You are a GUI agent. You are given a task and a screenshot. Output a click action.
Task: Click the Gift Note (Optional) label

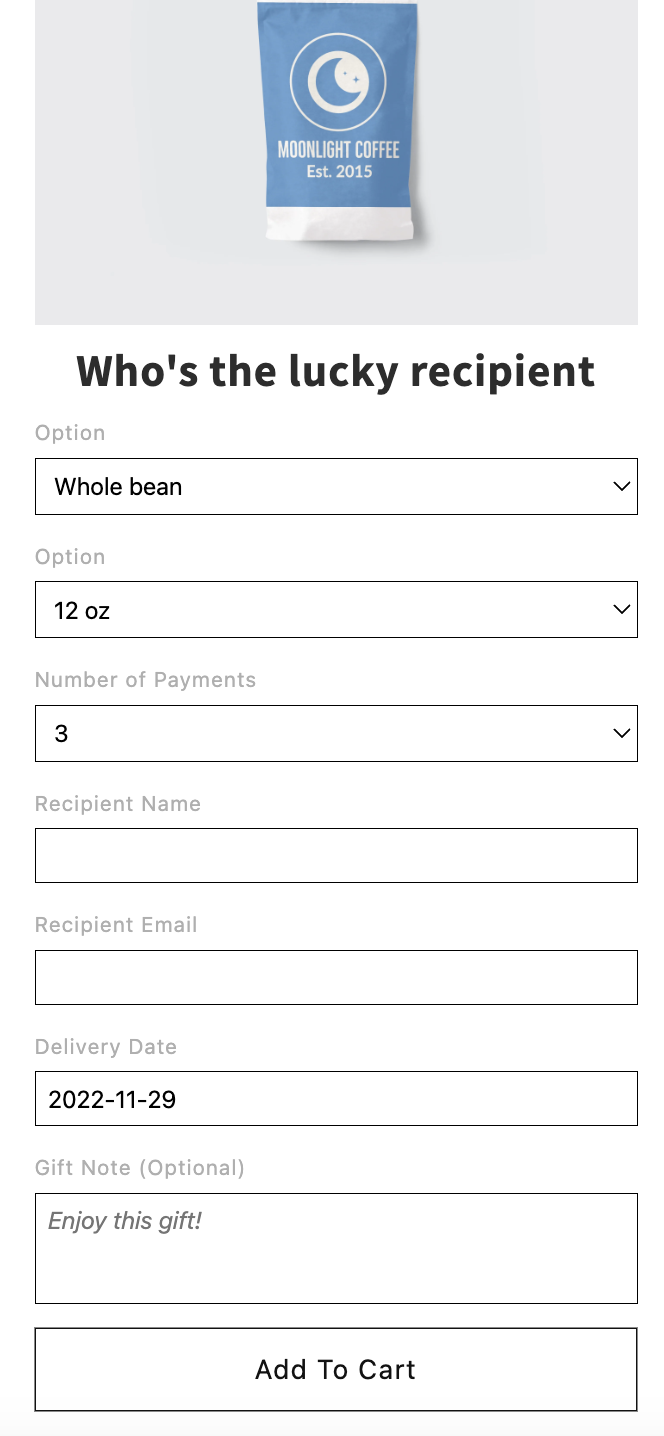(140, 1168)
